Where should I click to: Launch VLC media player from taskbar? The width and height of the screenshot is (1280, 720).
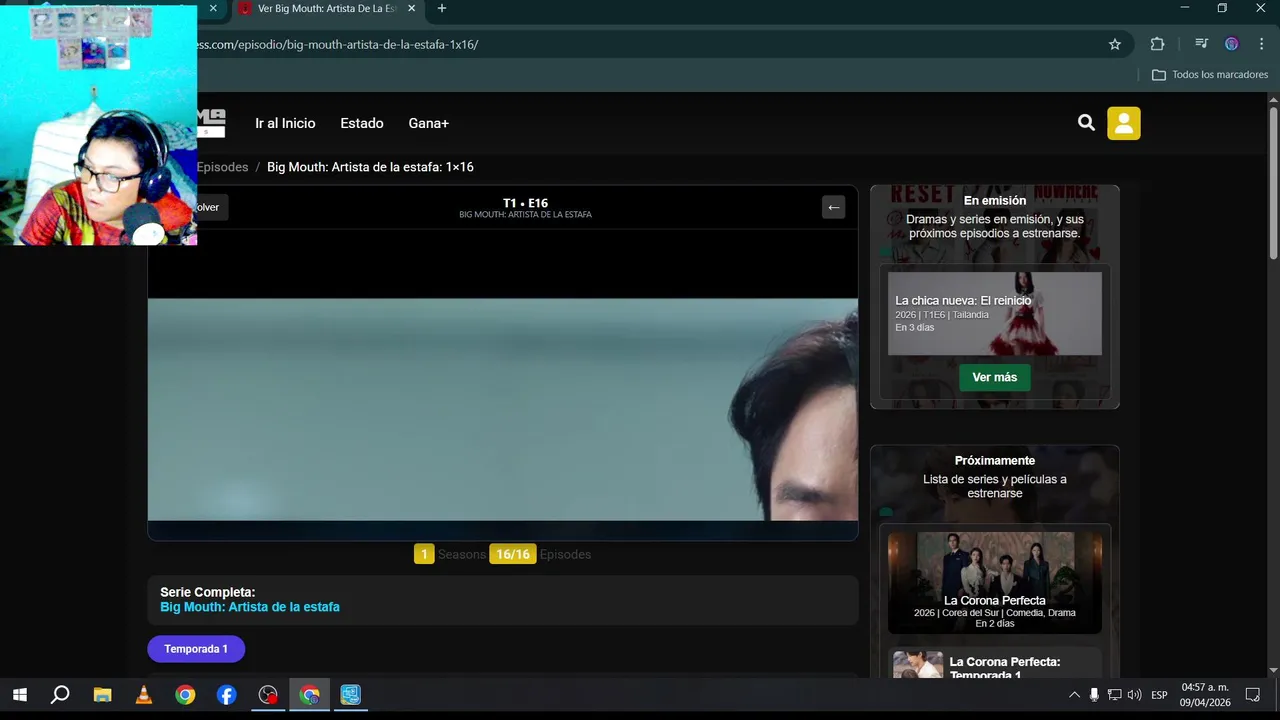pos(144,695)
